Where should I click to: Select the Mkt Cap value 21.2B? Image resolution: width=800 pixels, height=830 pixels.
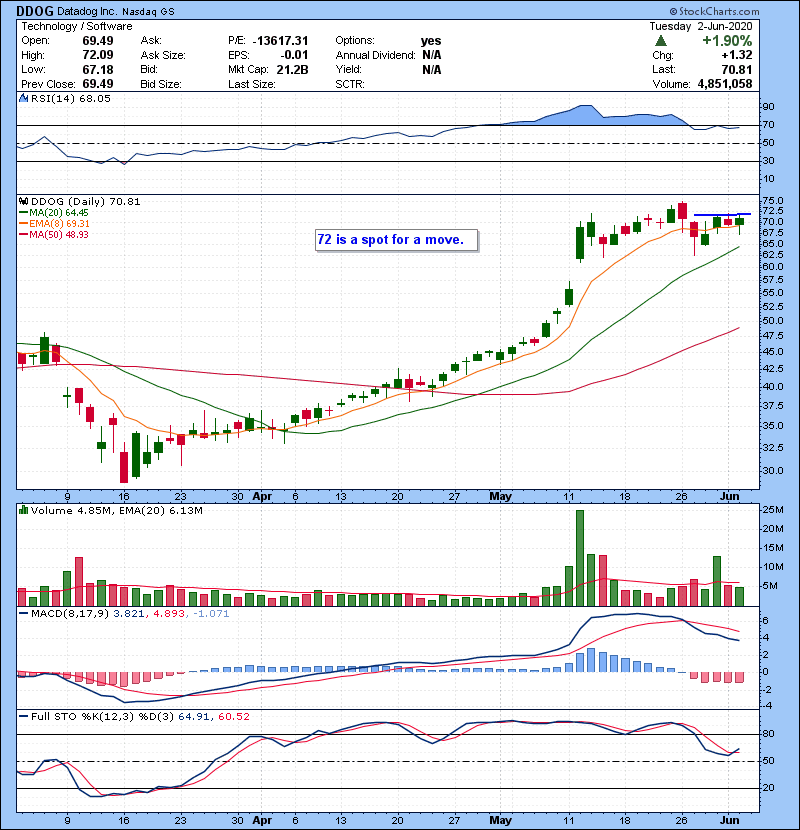(292, 69)
